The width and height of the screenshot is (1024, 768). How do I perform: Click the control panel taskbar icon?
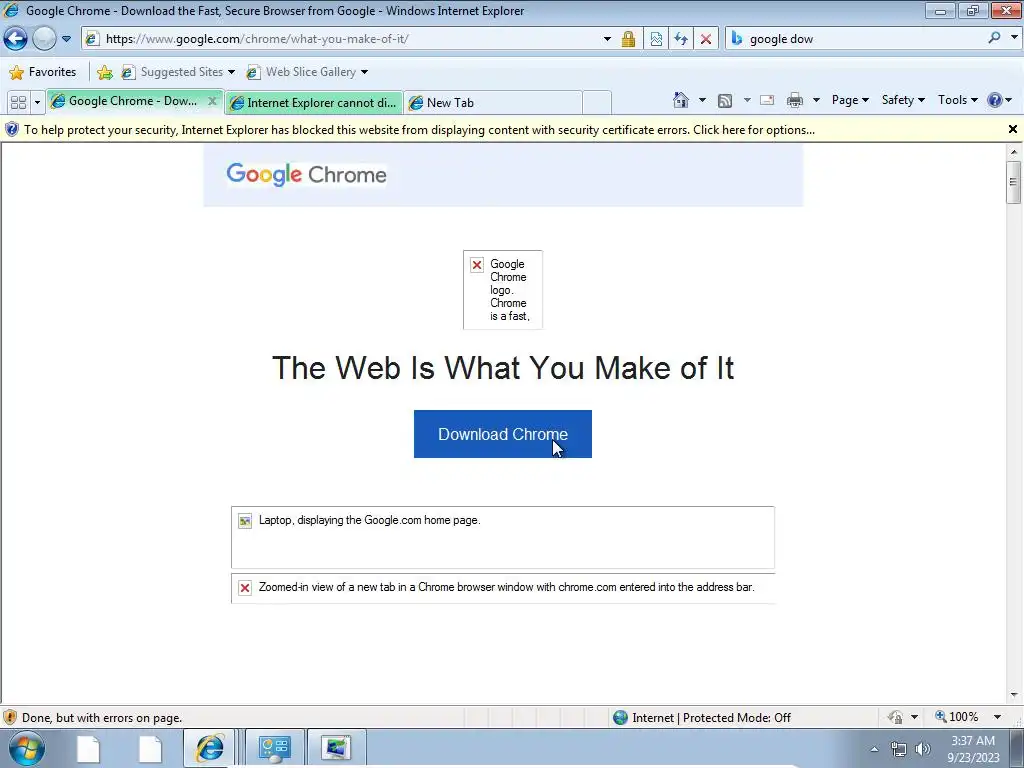[274, 748]
